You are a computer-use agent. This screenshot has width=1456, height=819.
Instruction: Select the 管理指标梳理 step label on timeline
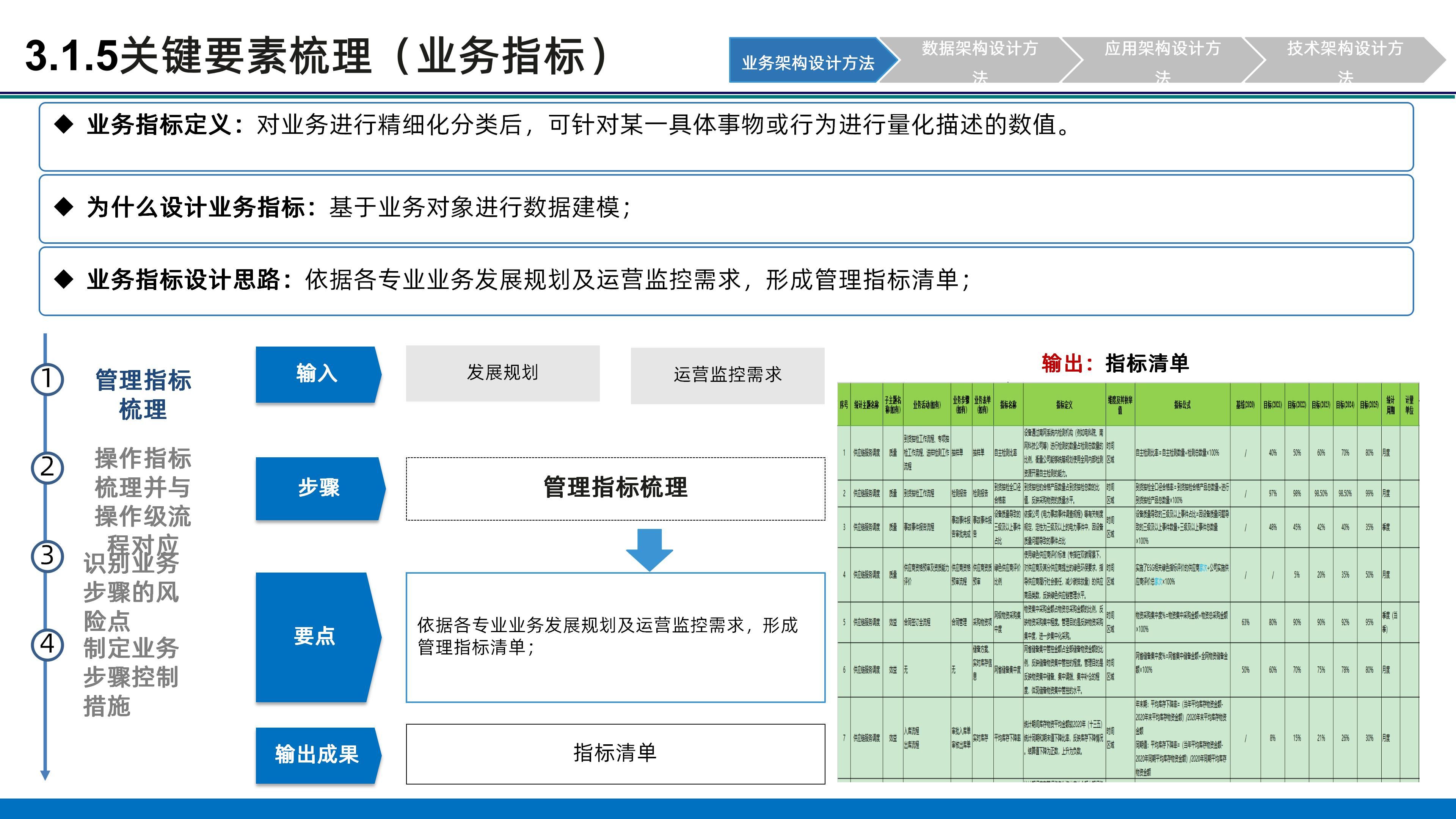click(143, 394)
